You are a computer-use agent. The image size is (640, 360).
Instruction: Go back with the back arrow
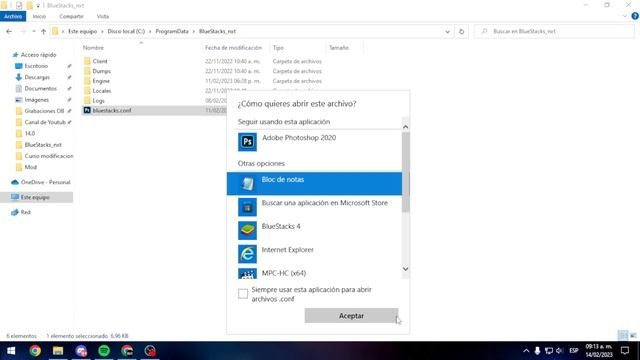(9, 31)
